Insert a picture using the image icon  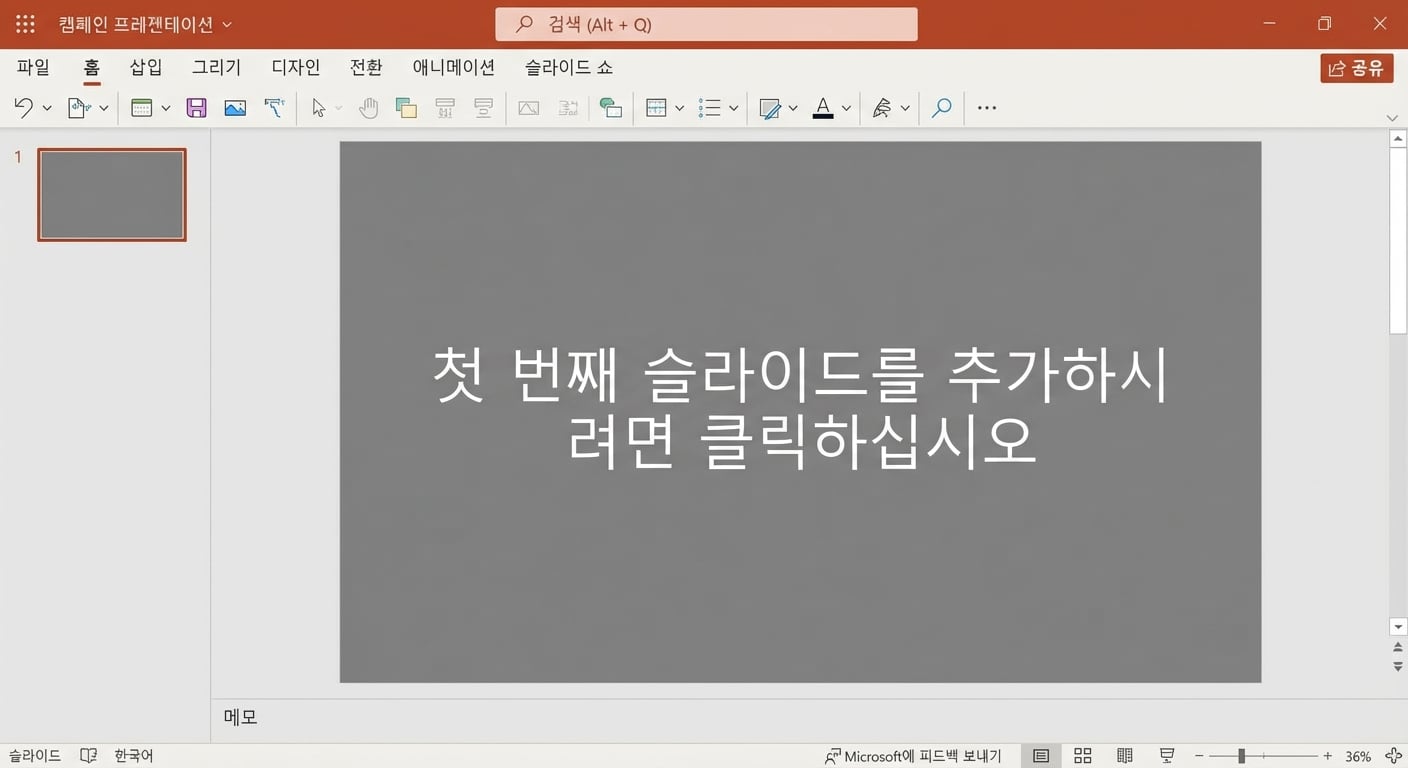coord(235,108)
